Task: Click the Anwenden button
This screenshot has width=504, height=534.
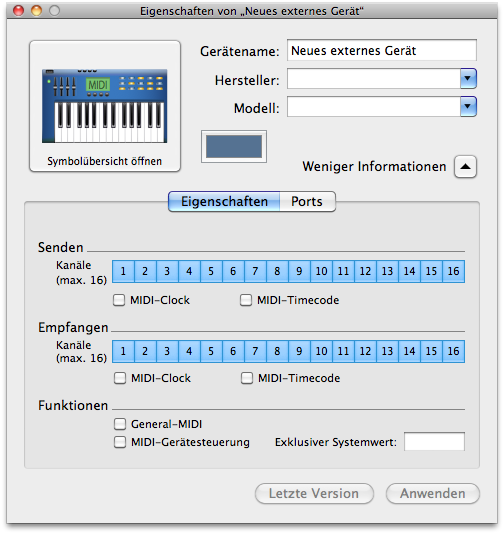Action: click(432, 493)
